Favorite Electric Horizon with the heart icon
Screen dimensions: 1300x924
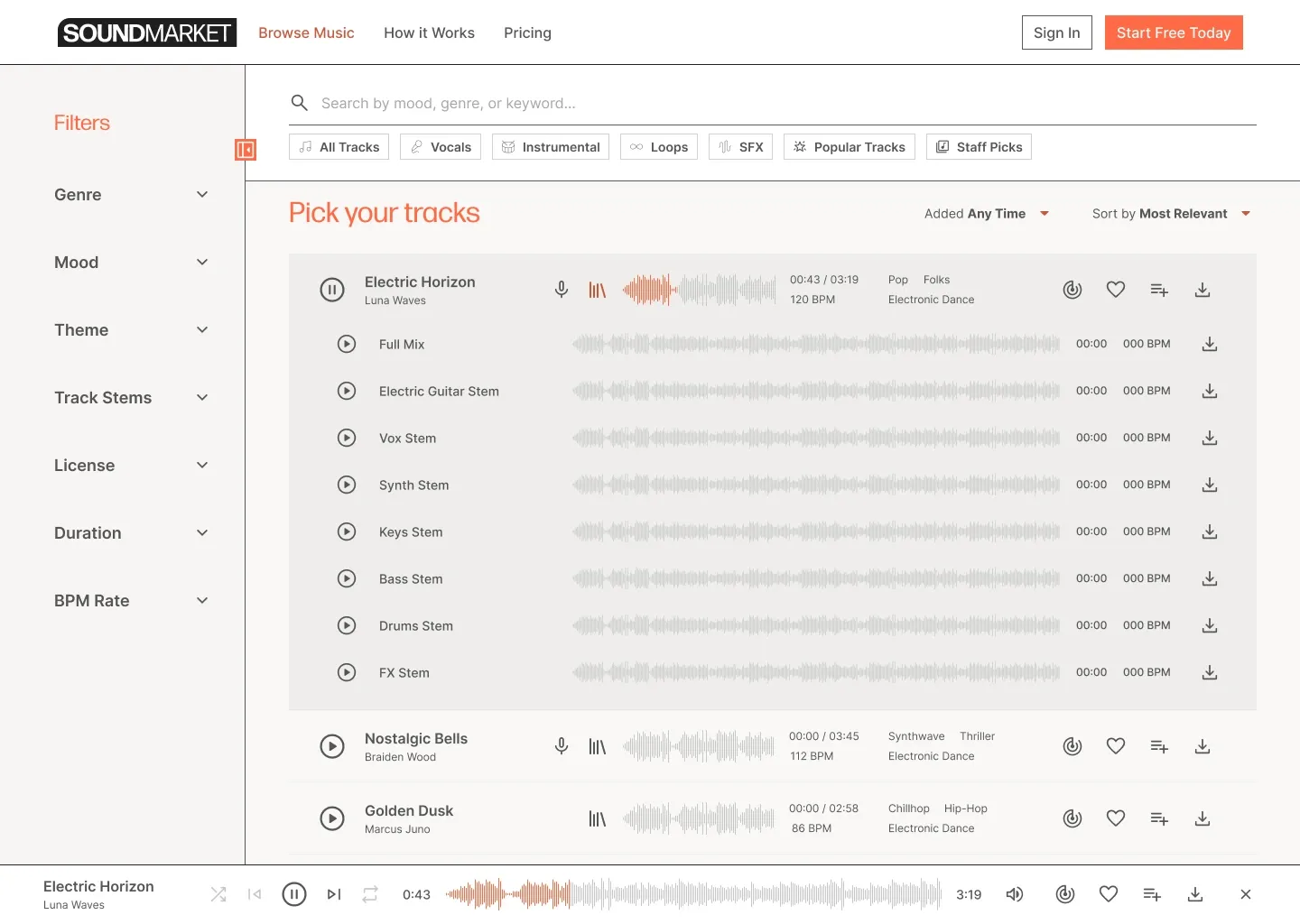click(1116, 290)
